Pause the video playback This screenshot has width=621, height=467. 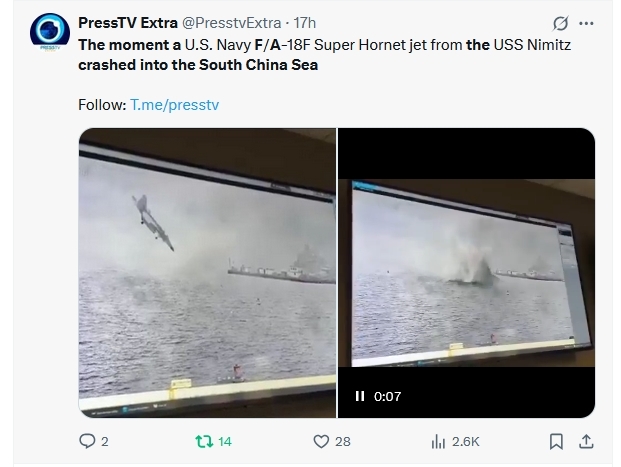click(x=360, y=396)
